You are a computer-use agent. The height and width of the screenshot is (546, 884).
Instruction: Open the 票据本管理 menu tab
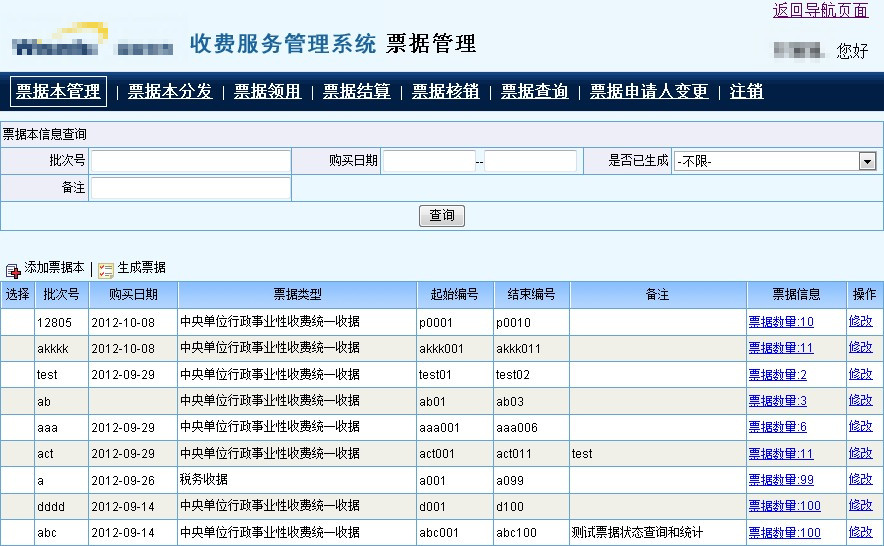coord(59,91)
